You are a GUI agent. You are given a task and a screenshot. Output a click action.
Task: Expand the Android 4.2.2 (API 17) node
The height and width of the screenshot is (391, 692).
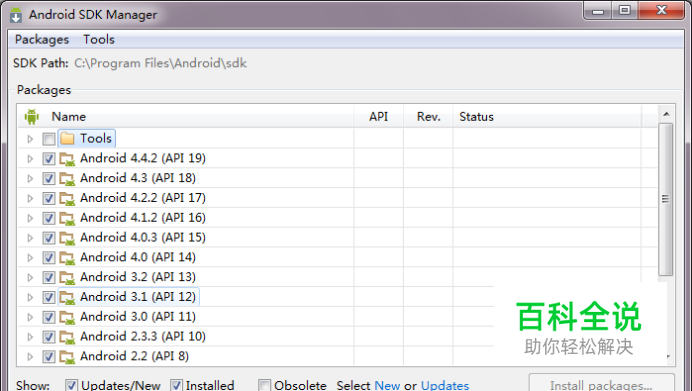[x=30, y=199]
